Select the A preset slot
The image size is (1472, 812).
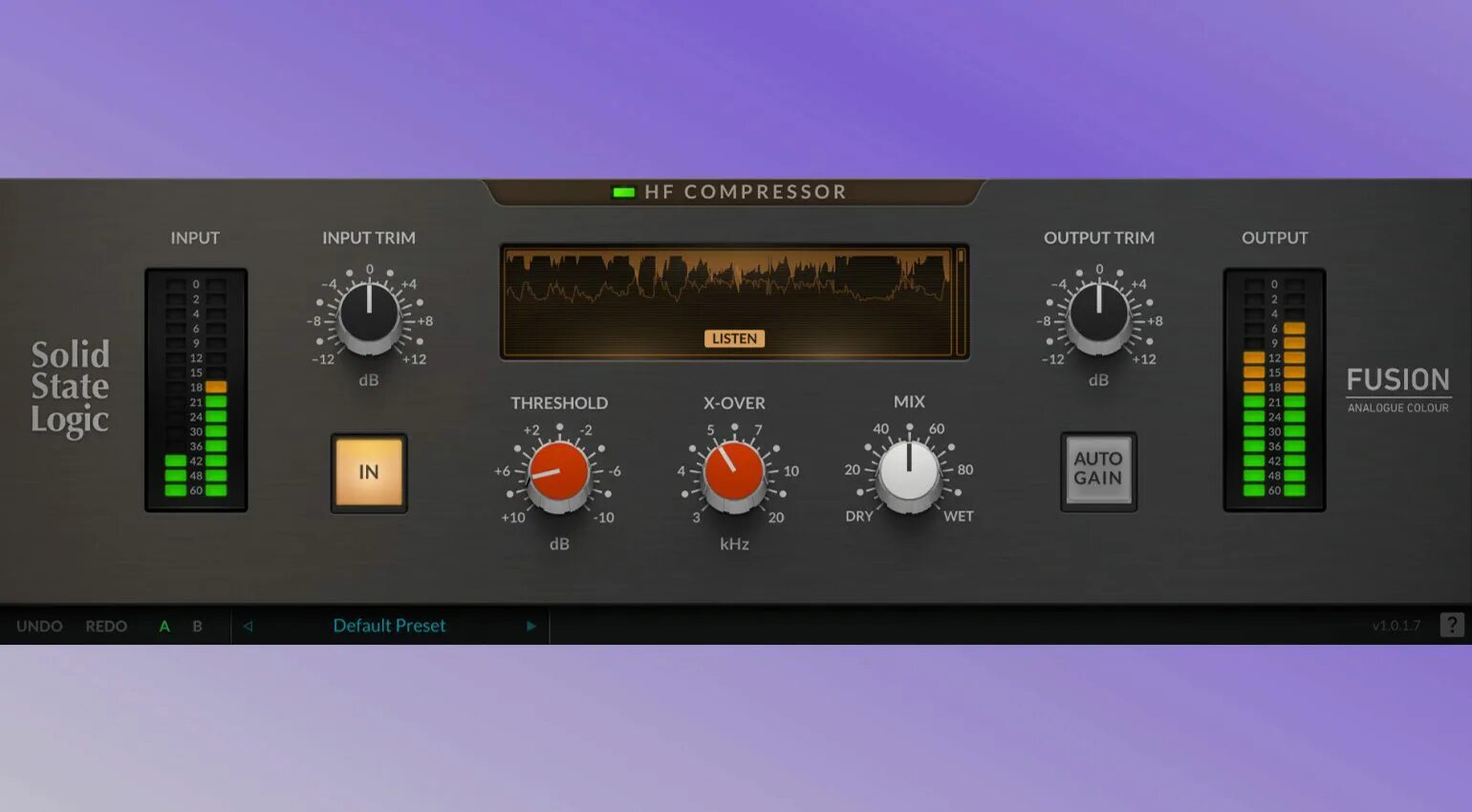[x=164, y=627]
